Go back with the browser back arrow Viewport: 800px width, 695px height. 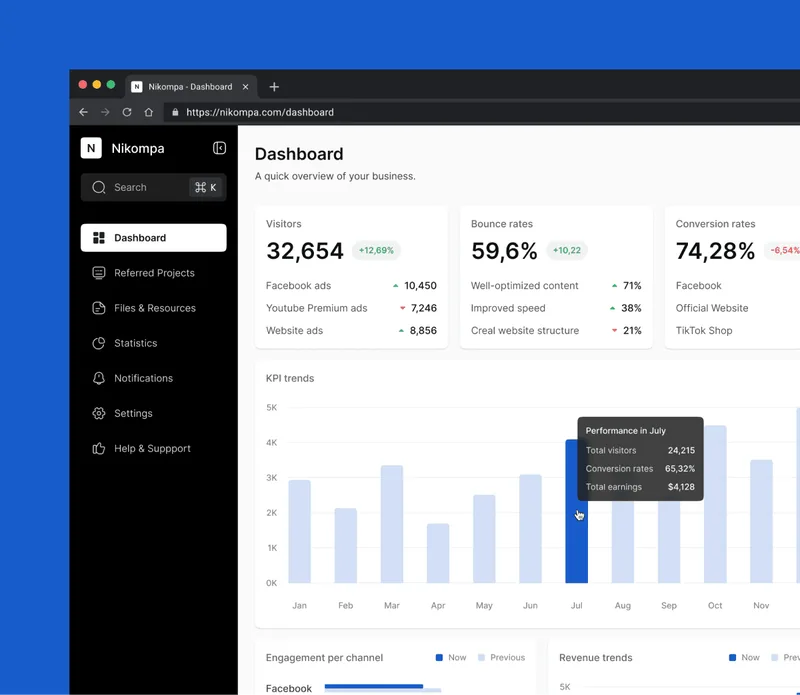pyautogui.click(x=84, y=112)
